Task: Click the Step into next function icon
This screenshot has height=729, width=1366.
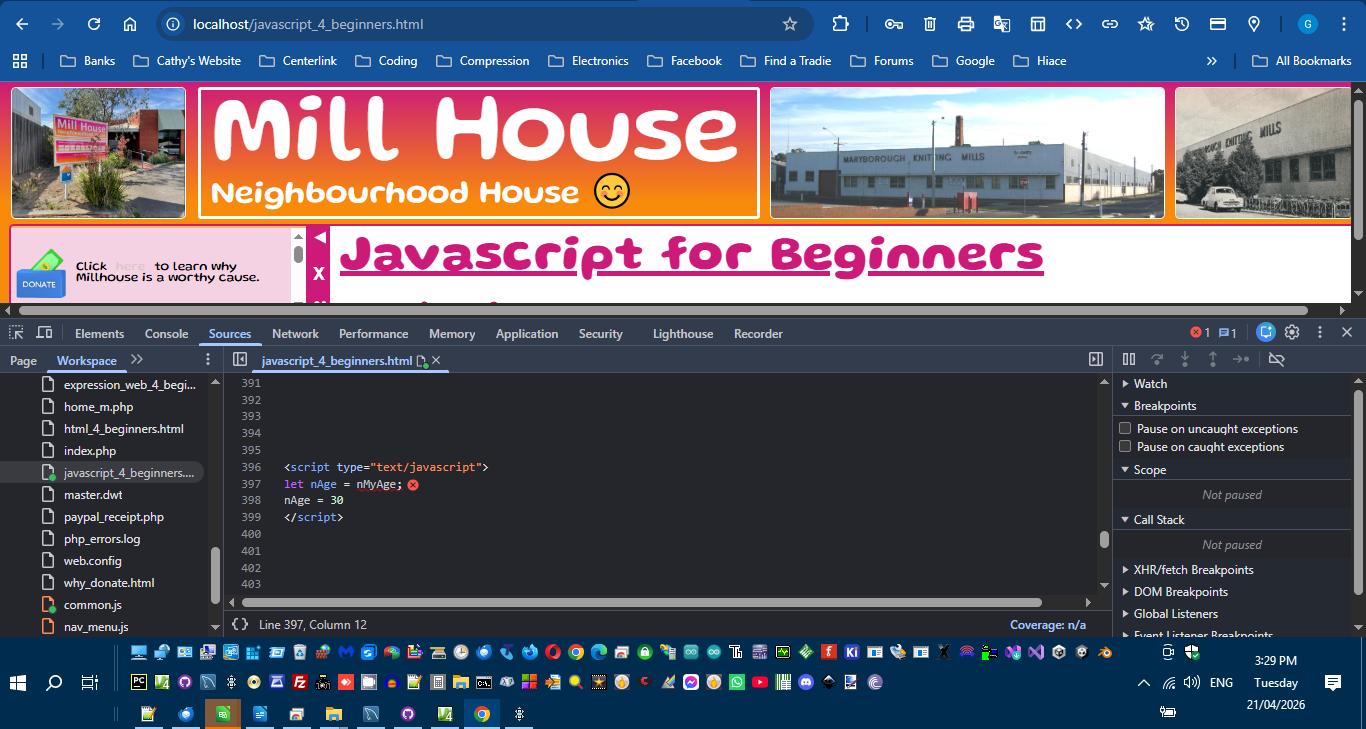Action: click(1185, 359)
